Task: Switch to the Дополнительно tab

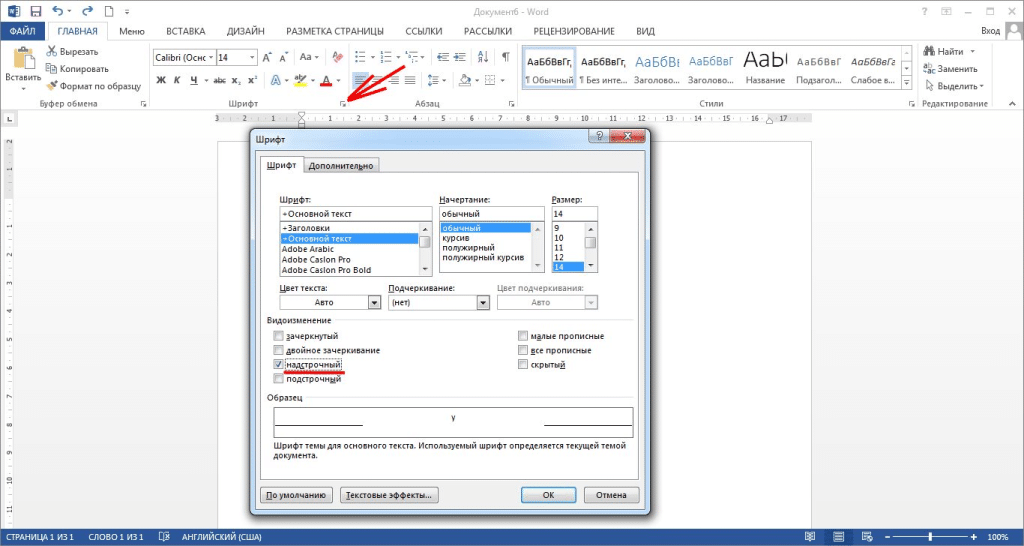Action: (x=341, y=166)
